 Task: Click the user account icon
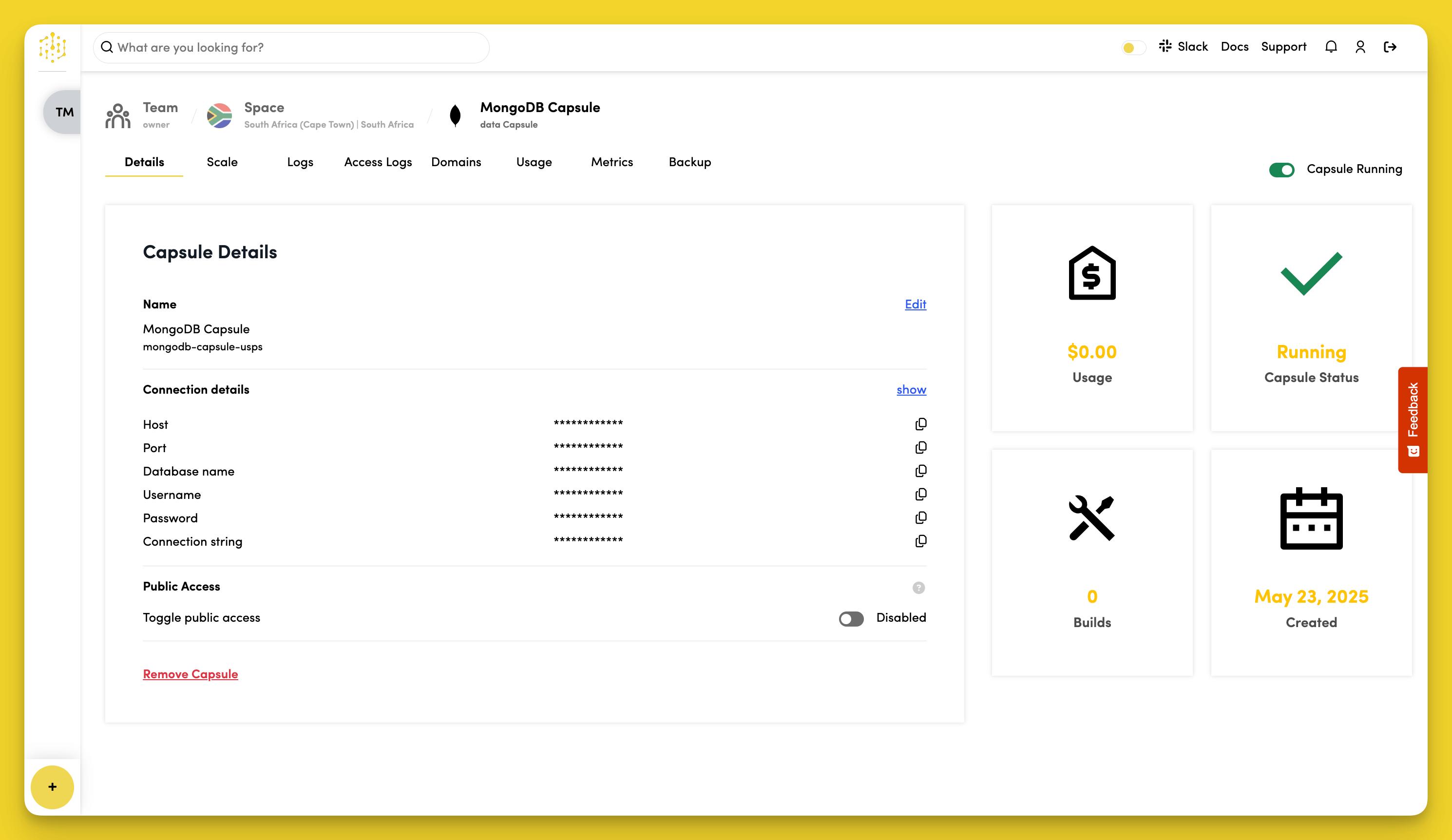click(1360, 47)
